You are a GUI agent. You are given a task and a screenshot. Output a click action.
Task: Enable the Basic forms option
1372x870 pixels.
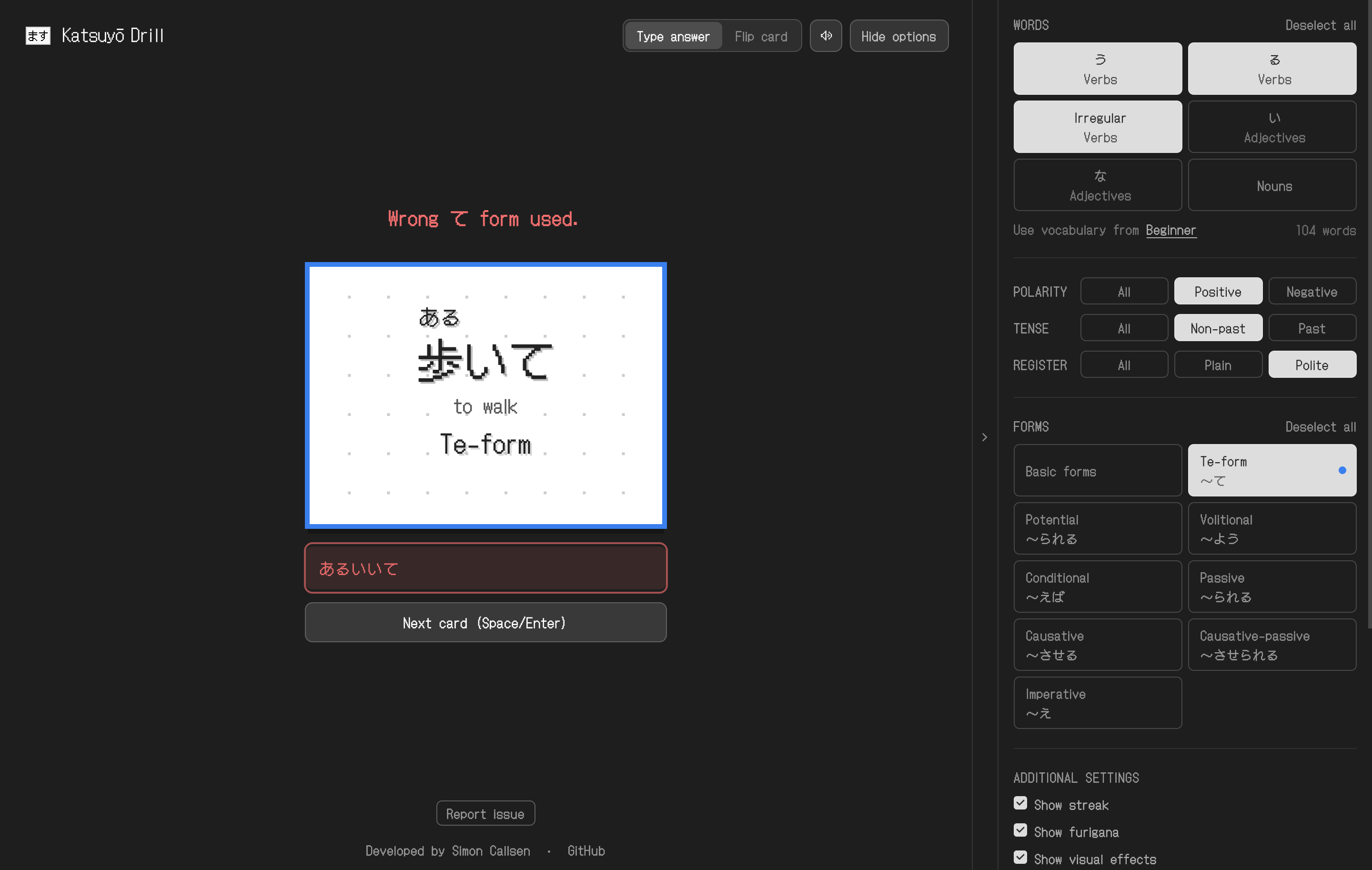tap(1098, 471)
